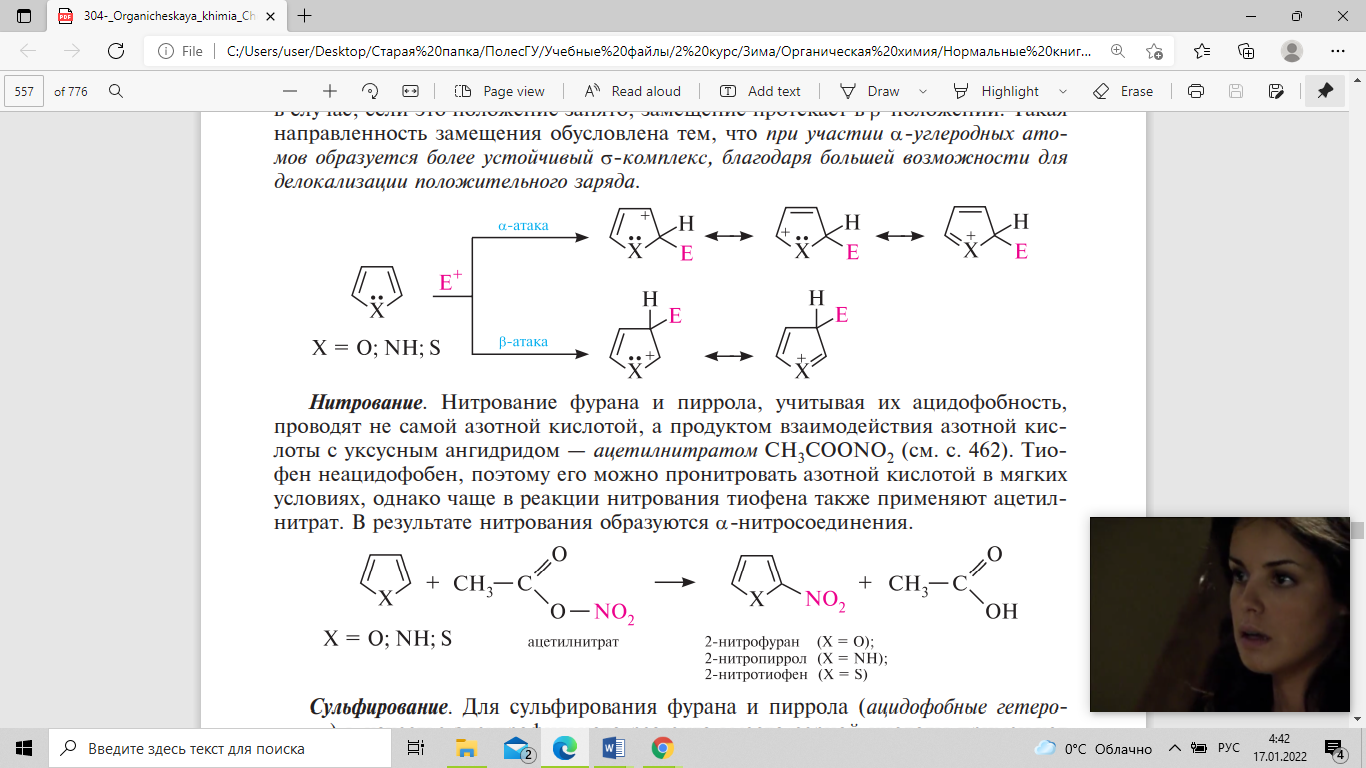The height and width of the screenshot is (768, 1366).
Task: Open browser Settings and more menu
Action: (x=1338, y=51)
